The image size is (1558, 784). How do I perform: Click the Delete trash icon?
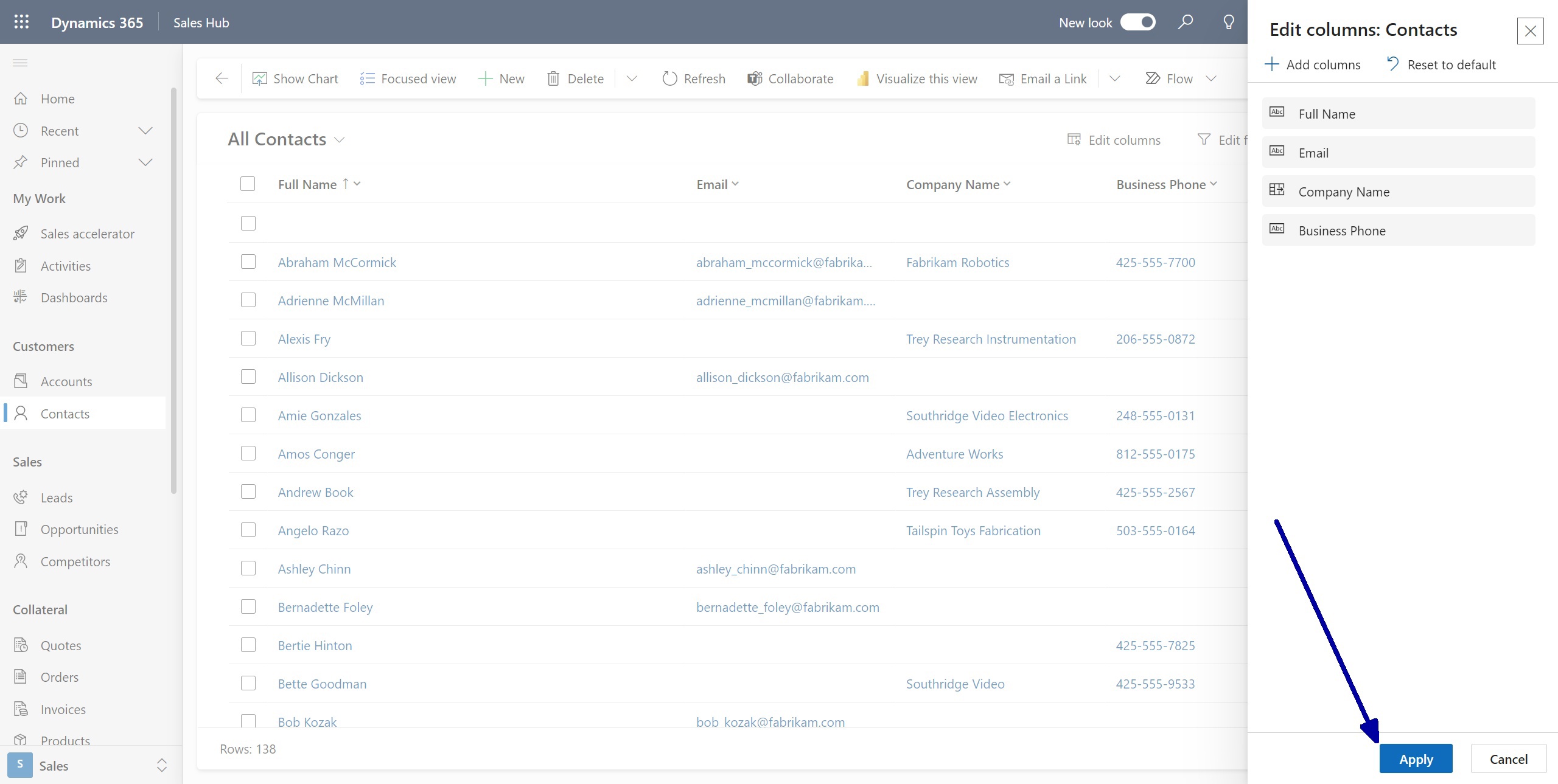(553, 78)
